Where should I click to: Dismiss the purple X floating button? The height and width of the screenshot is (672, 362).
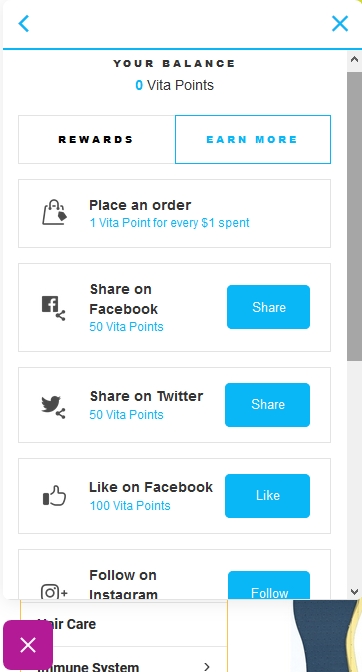coord(28,645)
